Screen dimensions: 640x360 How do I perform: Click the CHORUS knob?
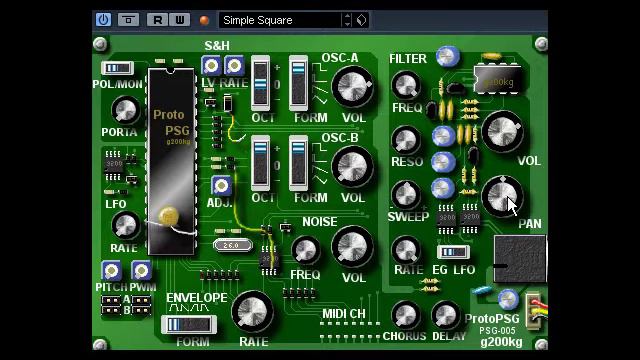(x=405, y=315)
